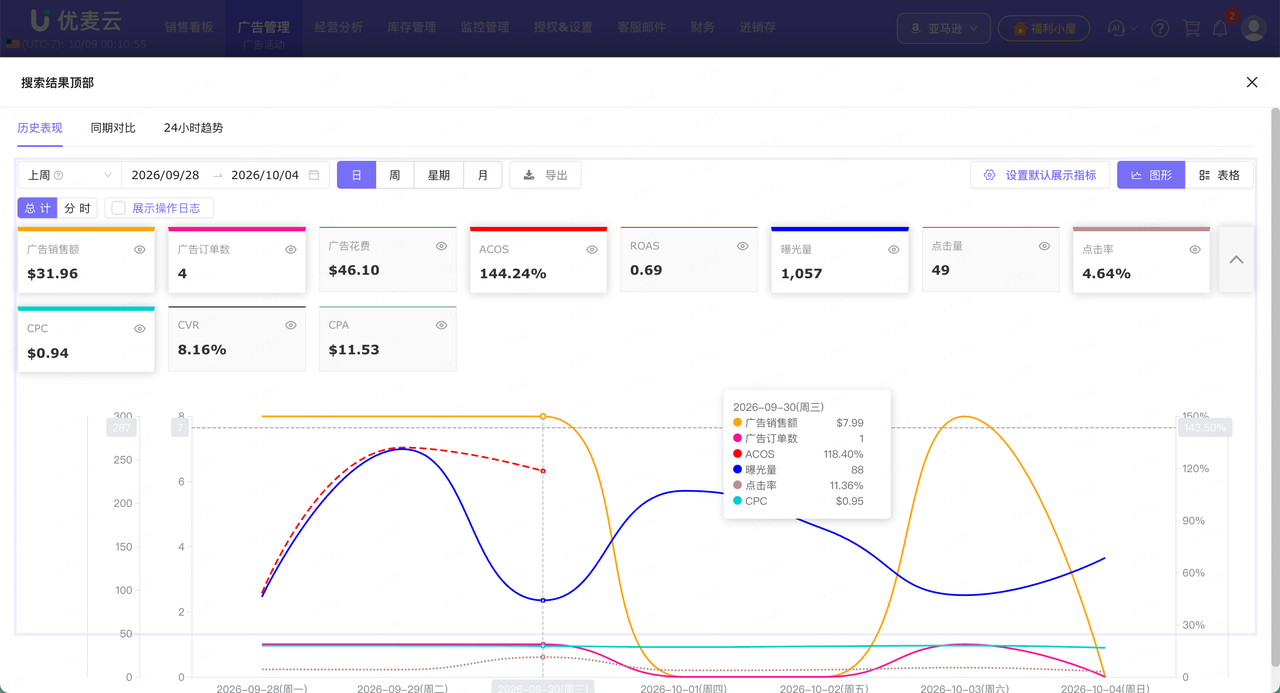Toggle eye icon on ACOS card

coord(592,249)
